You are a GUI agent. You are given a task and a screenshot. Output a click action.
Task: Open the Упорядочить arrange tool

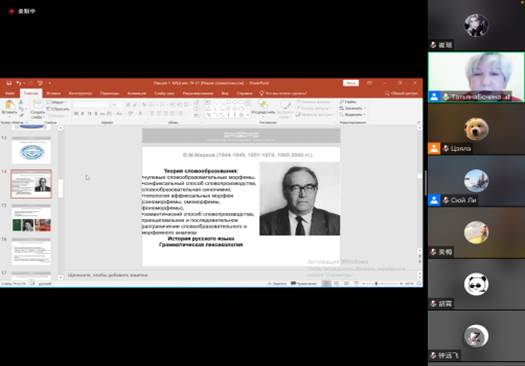(x=263, y=107)
